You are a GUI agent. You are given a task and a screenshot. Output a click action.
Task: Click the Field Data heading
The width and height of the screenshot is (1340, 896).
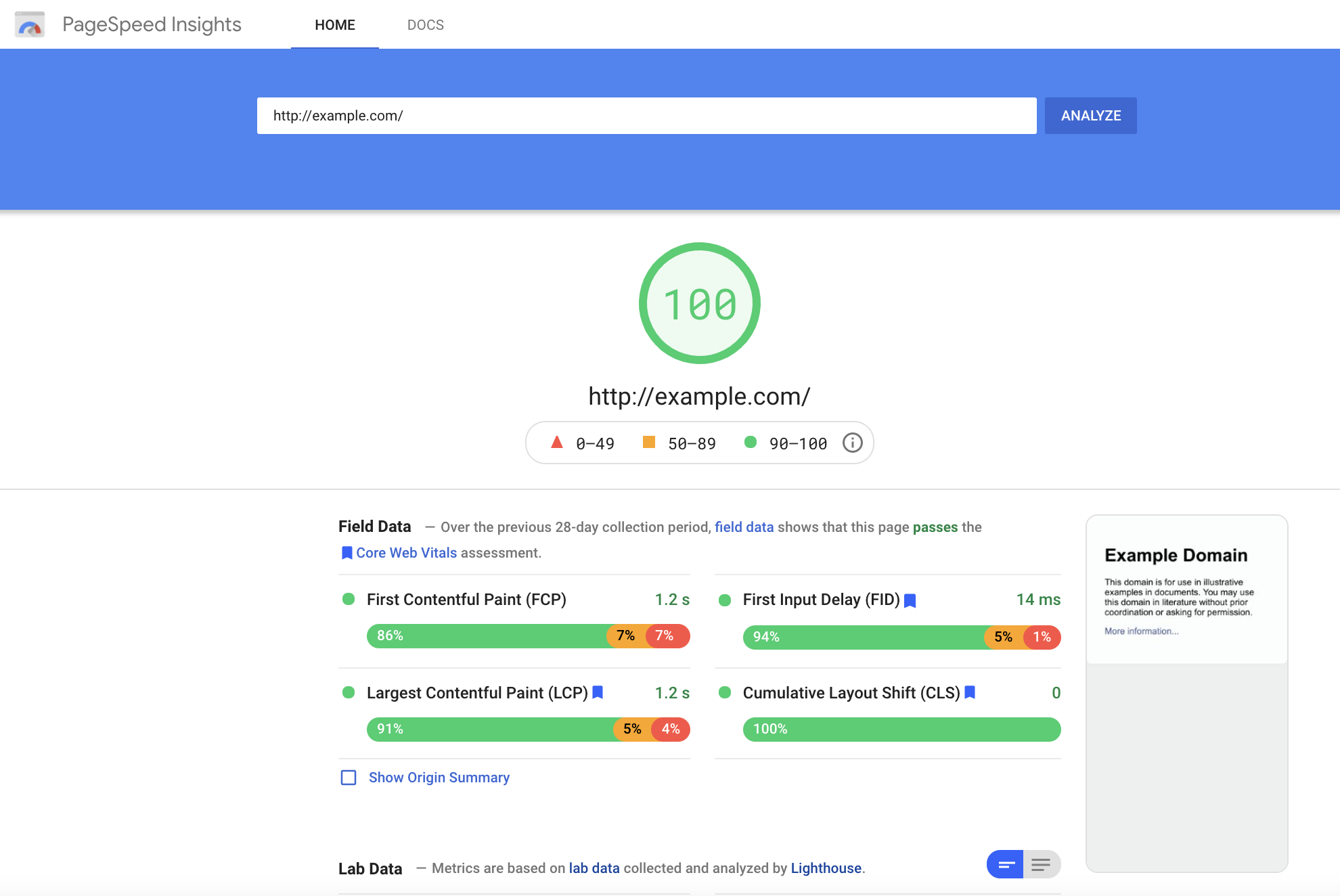point(375,527)
